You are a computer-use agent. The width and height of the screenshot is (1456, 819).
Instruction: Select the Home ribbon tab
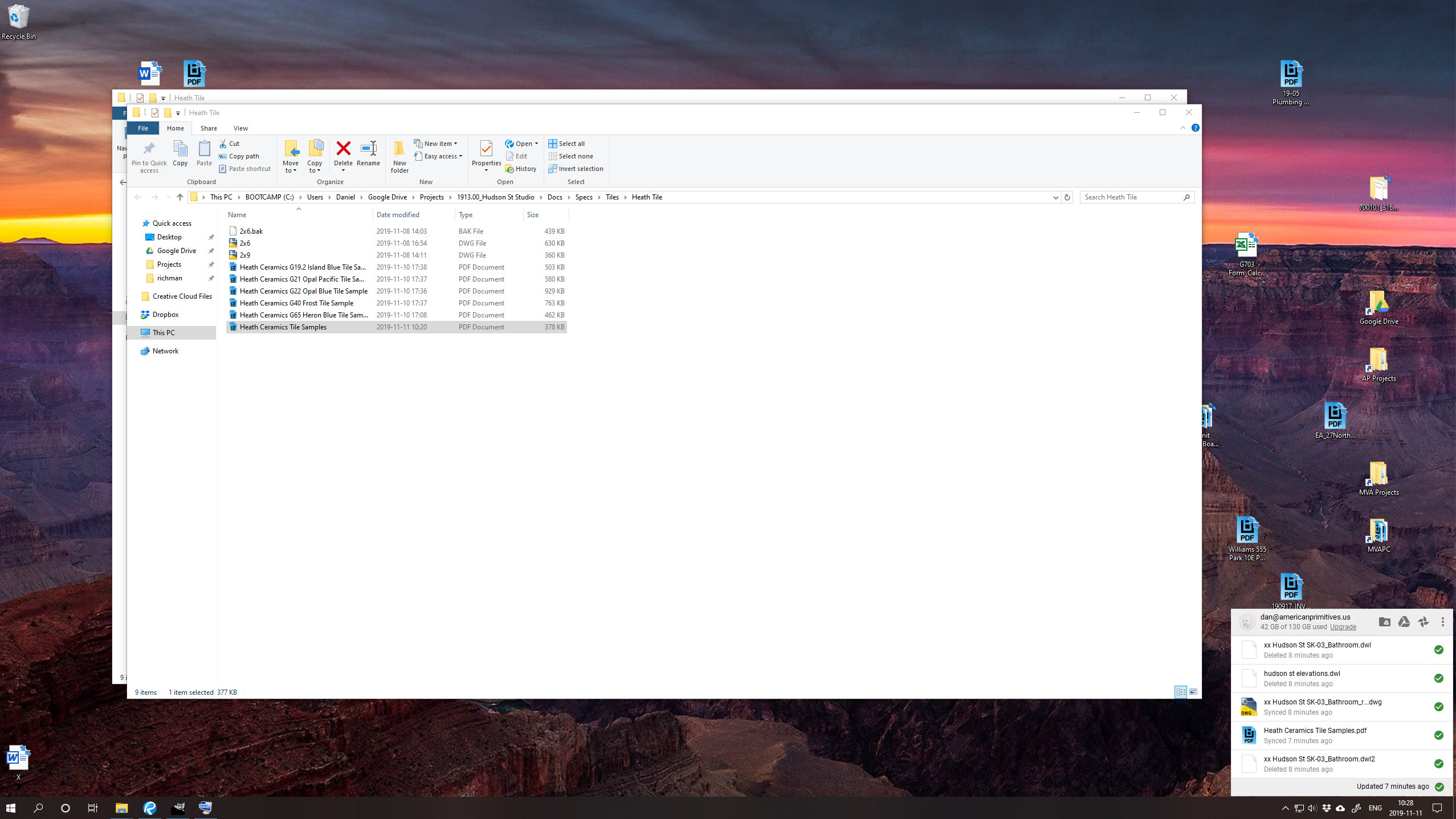[x=176, y=128]
